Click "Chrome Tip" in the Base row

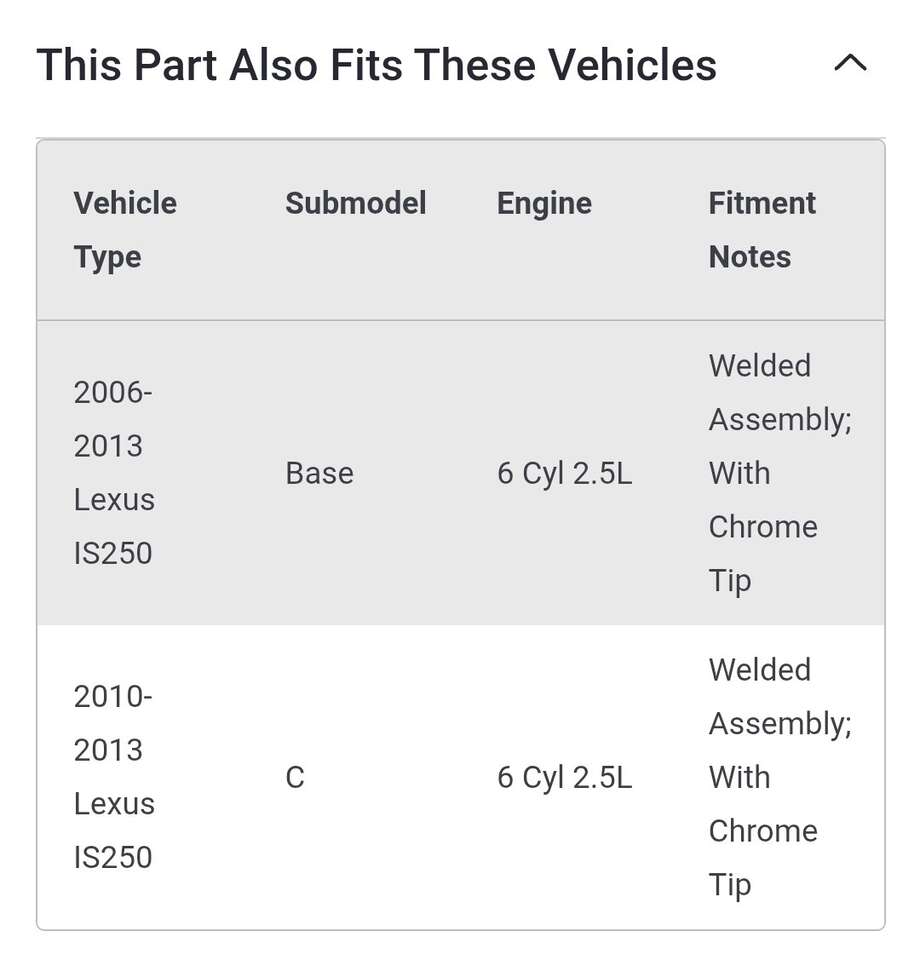[x=762, y=553]
